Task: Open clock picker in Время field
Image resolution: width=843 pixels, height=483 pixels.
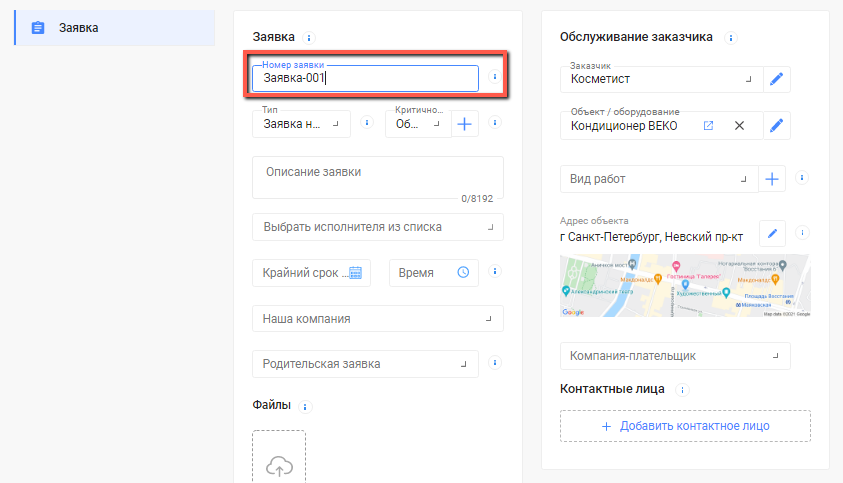Action: point(463,272)
